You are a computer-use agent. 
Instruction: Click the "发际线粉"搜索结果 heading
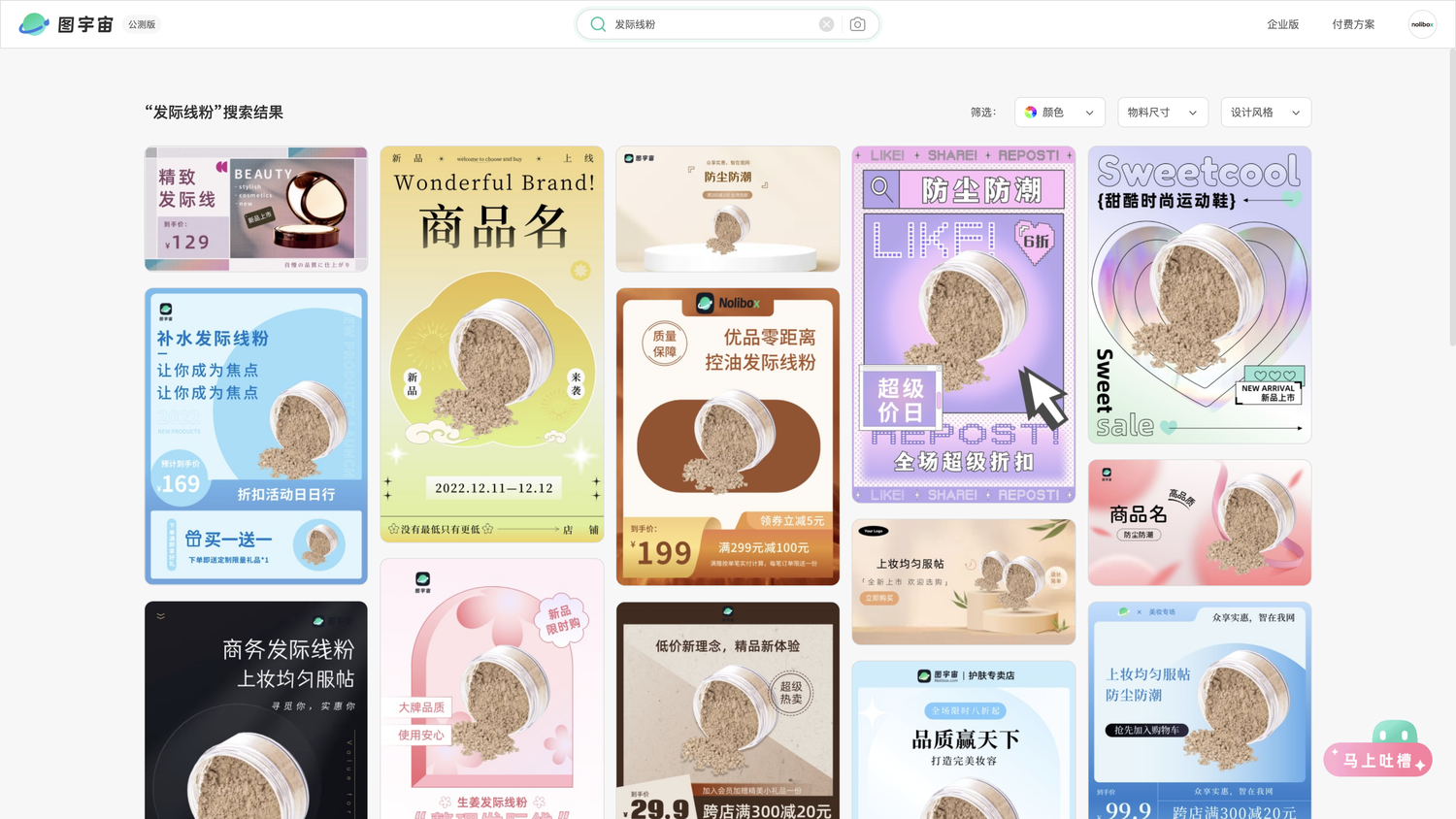[215, 113]
